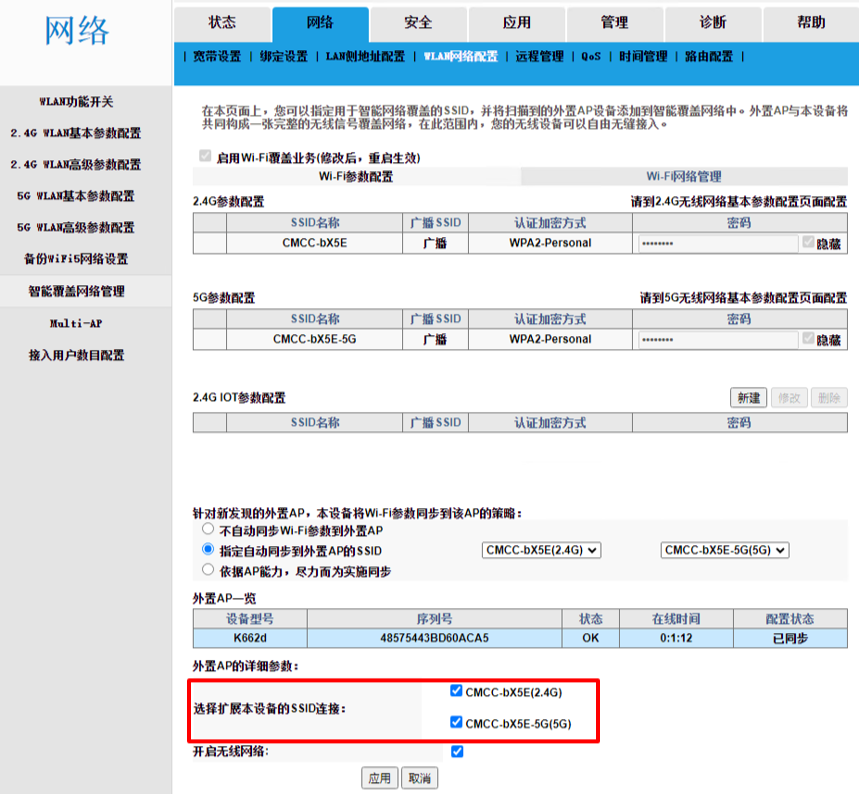Switch to Wi-Fi网络管理 sub-tab
Image resolution: width=859 pixels, height=794 pixels.
click(684, 176)
